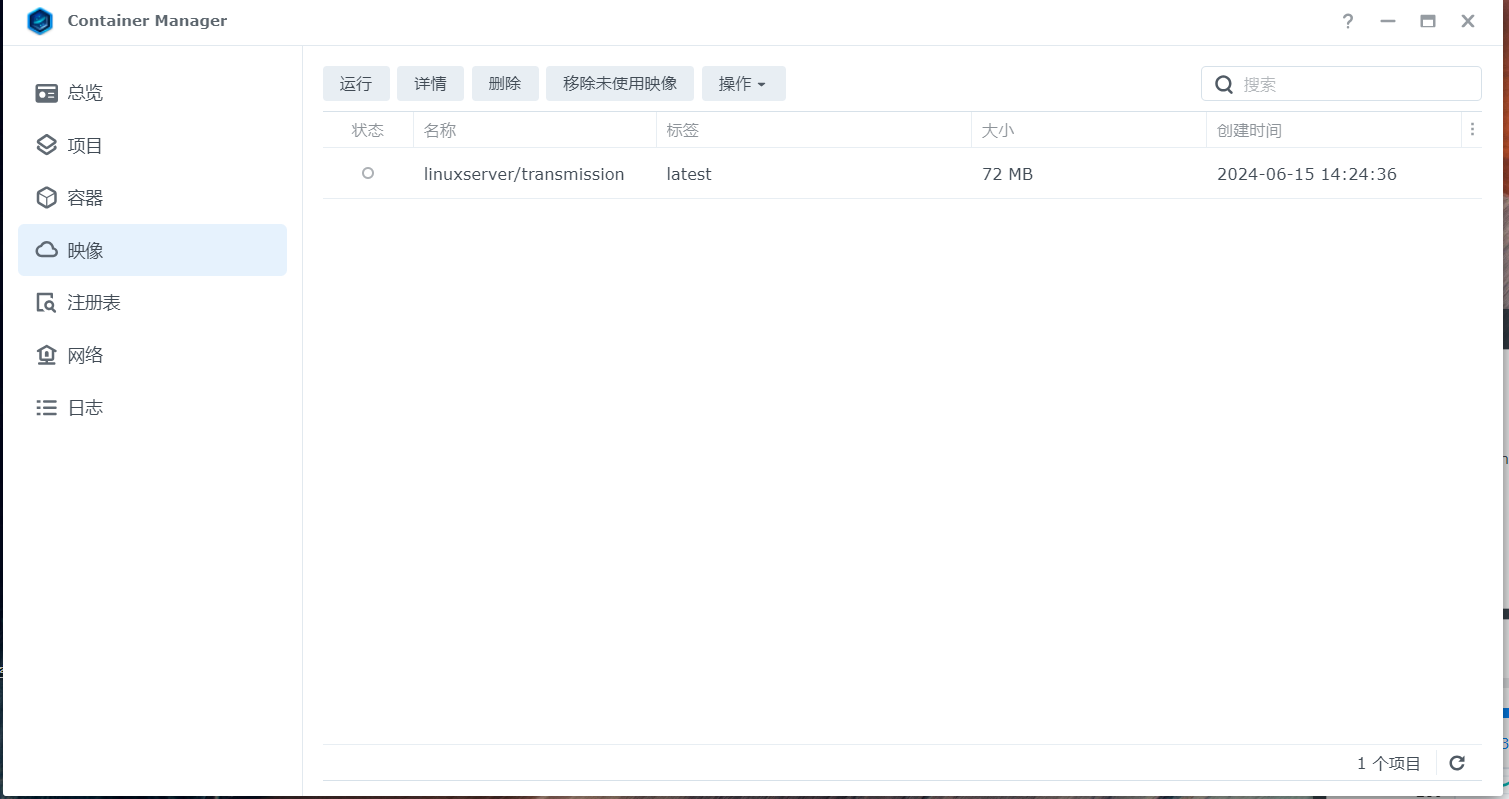Run the transmission image with 运行
Screen dimensions: 1509x799
click(355, 83)
